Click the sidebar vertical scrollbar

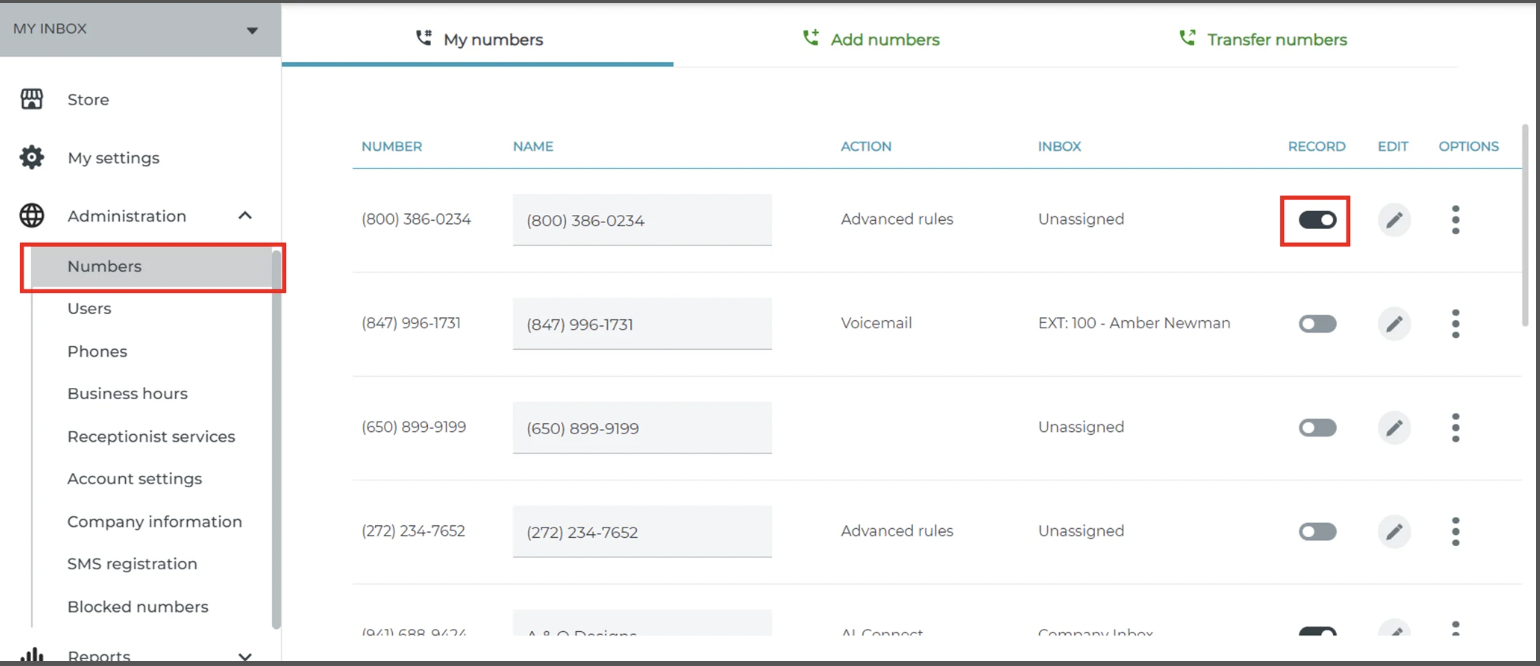[x=276, y=438]
